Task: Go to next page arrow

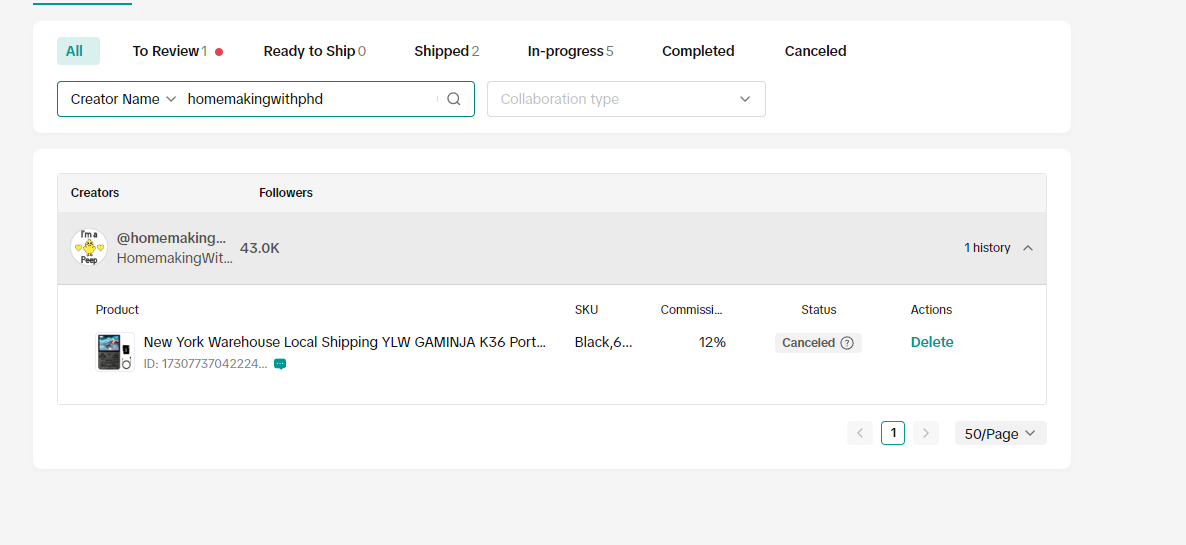Action: (926, 433)
